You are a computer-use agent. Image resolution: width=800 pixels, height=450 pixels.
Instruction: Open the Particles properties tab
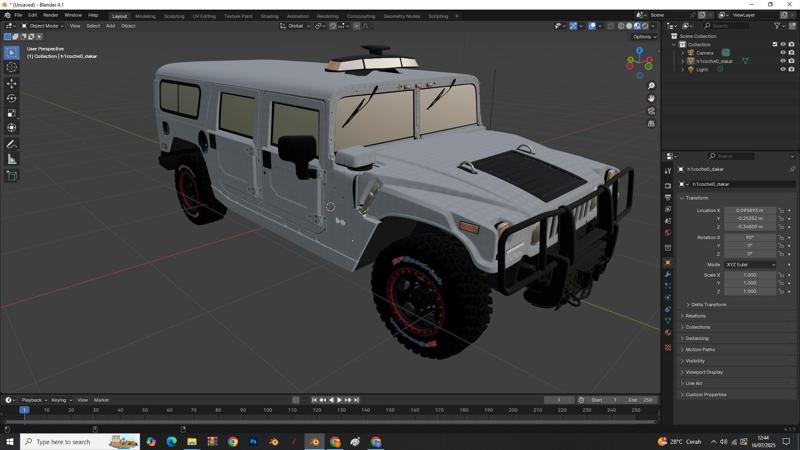(668, 286)
